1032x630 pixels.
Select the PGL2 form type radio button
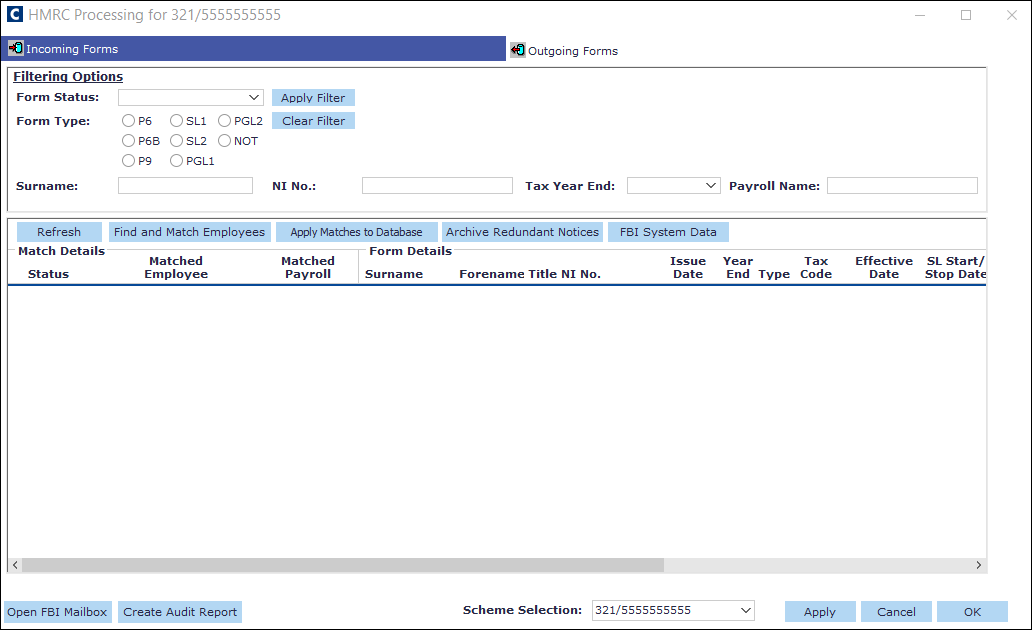tap(224, 121)
